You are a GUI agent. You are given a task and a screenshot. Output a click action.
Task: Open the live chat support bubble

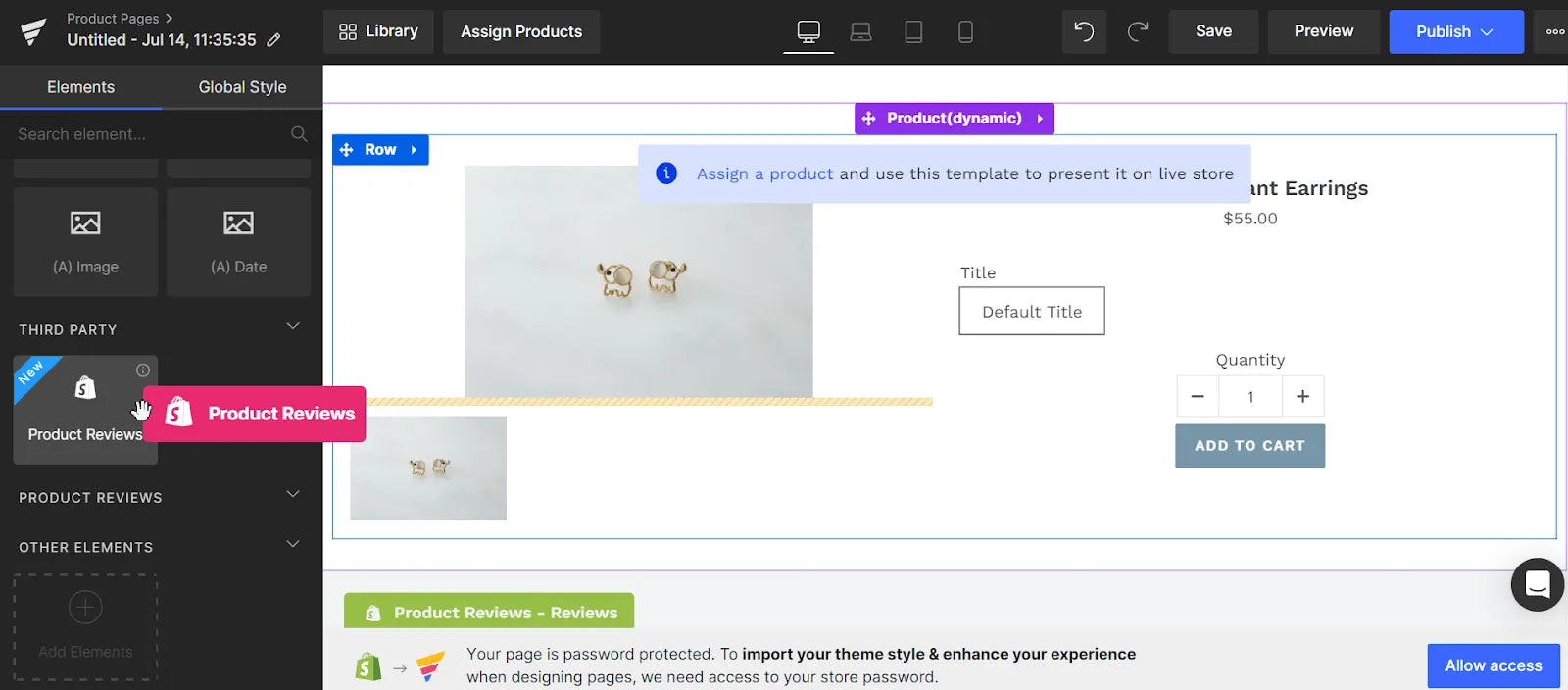(x=1537, y=584)
